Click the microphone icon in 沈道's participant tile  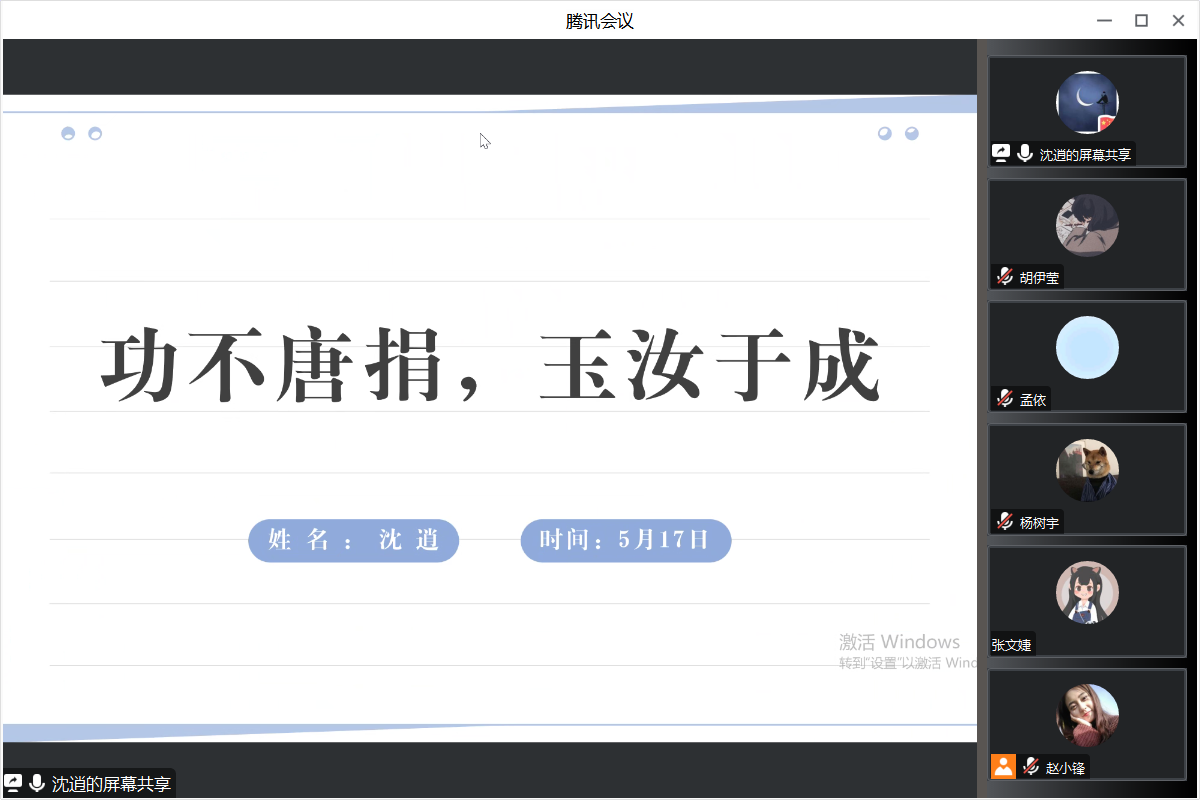click(x=1025, y=153)
